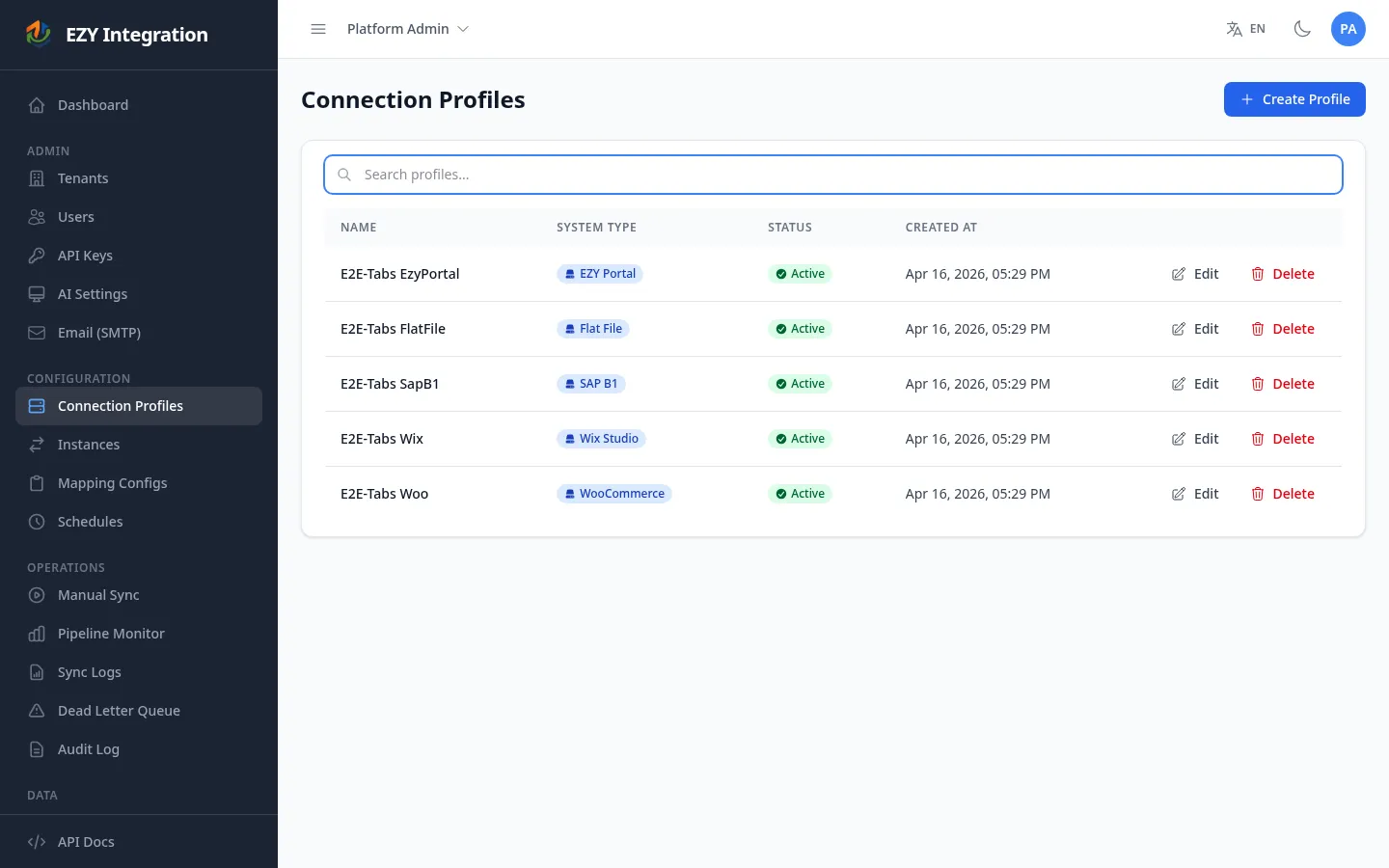1389x868 pixels.
Task: Click the STATUS column header
Action: click(790, 228)
